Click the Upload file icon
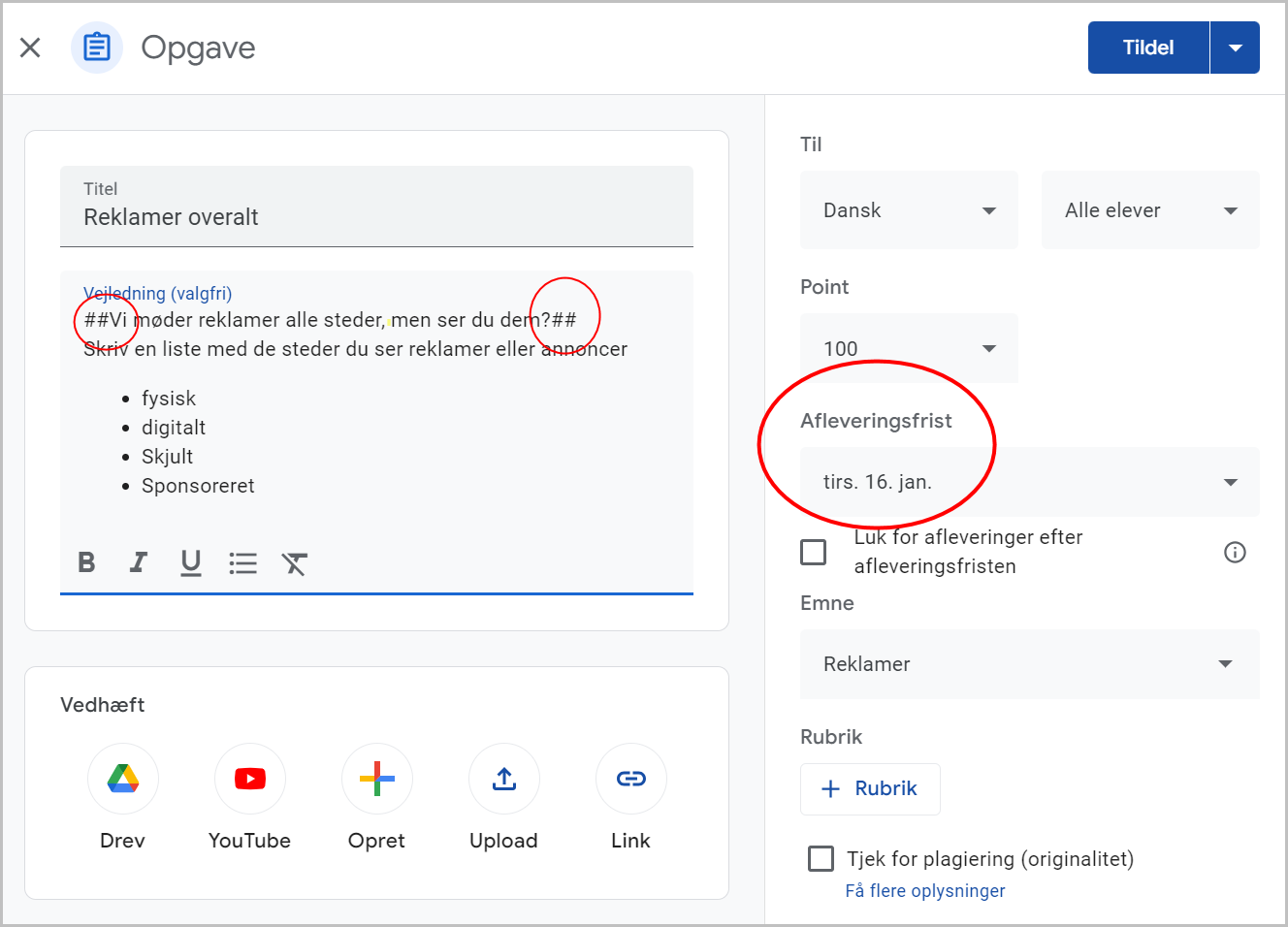Image resolution: width=1288 pixels, height=927 pixels. click(504, 779)
